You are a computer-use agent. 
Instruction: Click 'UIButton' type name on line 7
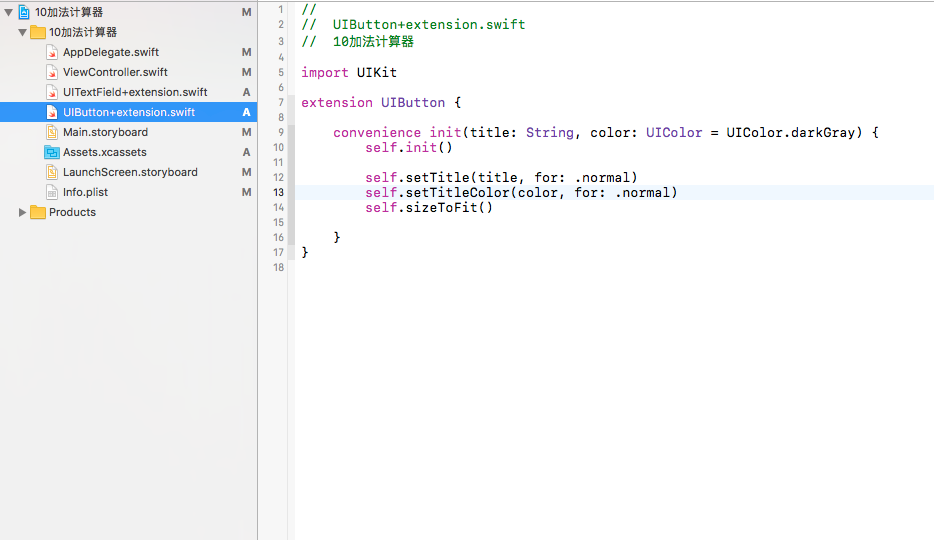tap(413, 102)
